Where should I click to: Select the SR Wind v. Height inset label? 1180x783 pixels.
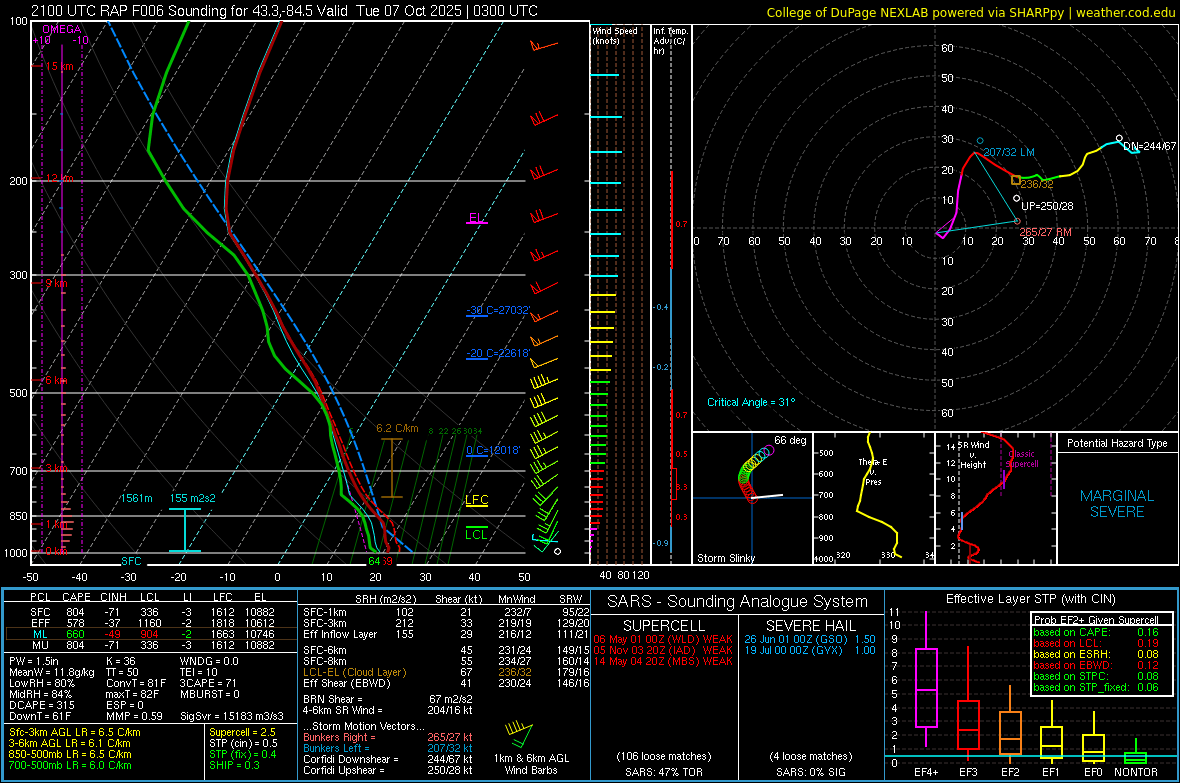coord(973,455)
